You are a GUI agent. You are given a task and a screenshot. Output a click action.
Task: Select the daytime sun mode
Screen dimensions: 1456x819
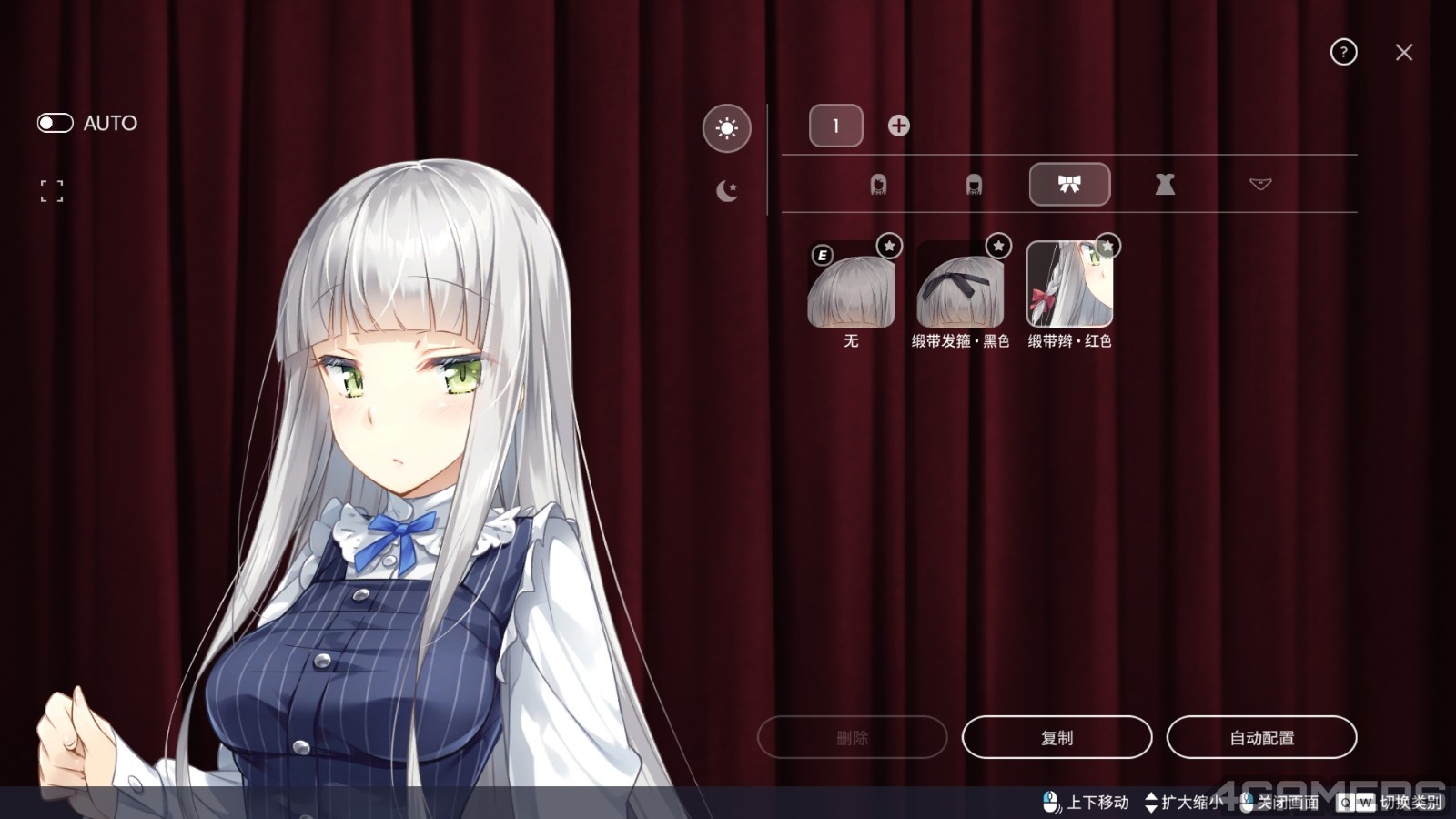[726, 128]
